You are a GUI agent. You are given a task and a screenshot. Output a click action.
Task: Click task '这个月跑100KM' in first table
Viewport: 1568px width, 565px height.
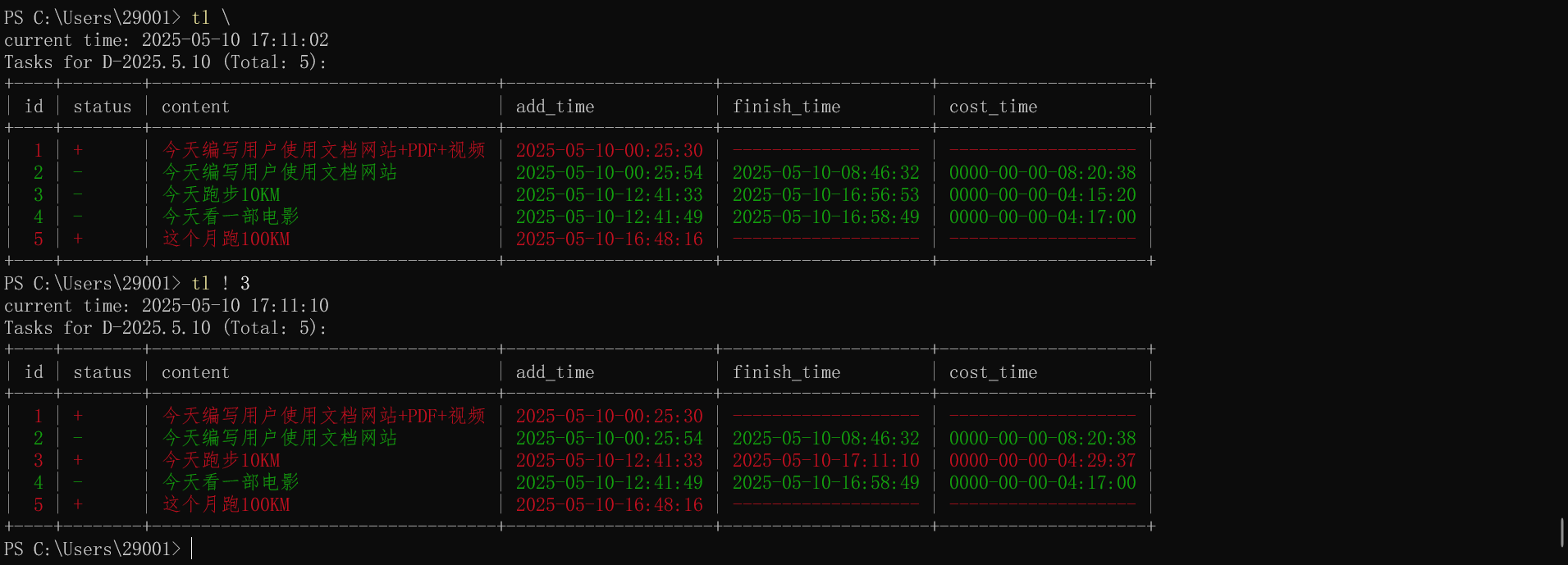(226, 239)
